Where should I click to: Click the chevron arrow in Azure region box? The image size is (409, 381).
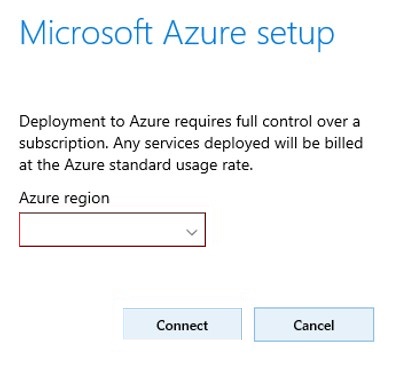point(192,232)
